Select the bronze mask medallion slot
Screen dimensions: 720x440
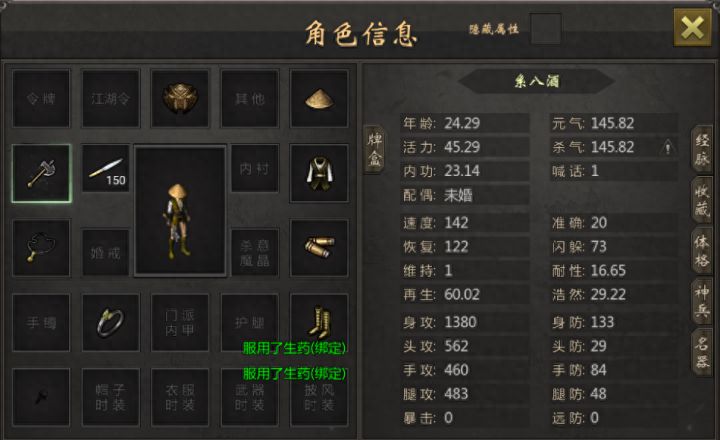pyautogui.click(x=180, y=99)
